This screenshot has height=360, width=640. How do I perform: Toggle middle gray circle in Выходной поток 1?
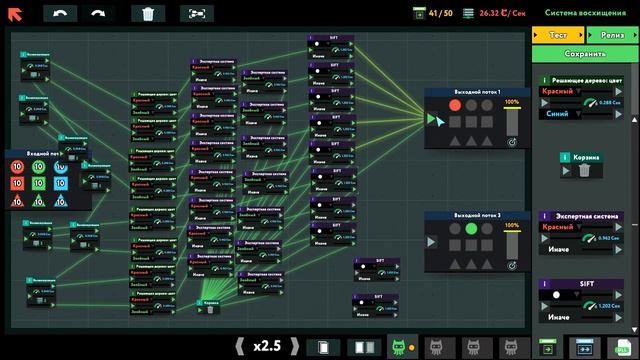pos(471,105)
